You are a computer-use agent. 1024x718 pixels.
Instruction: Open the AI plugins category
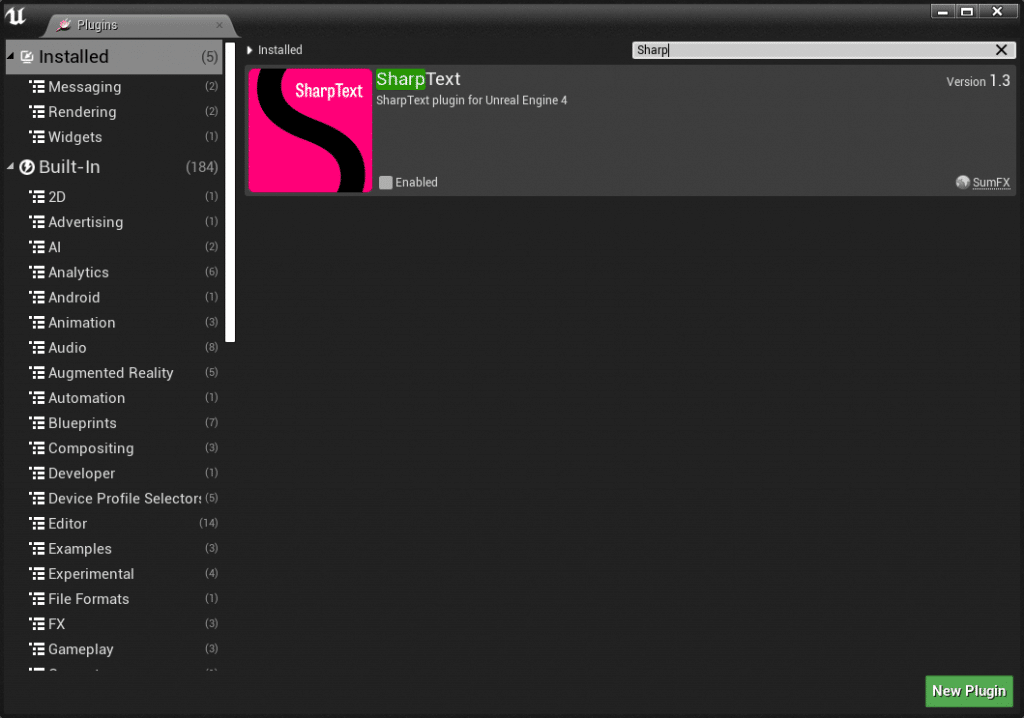58,247
